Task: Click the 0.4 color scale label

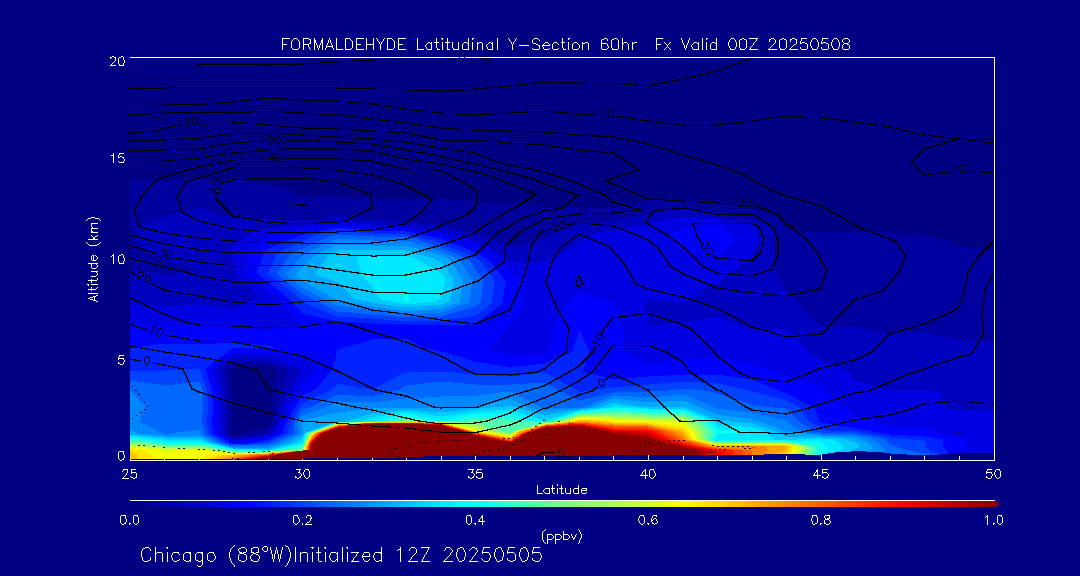Action: pyautogui.click(x=475, y=520)
